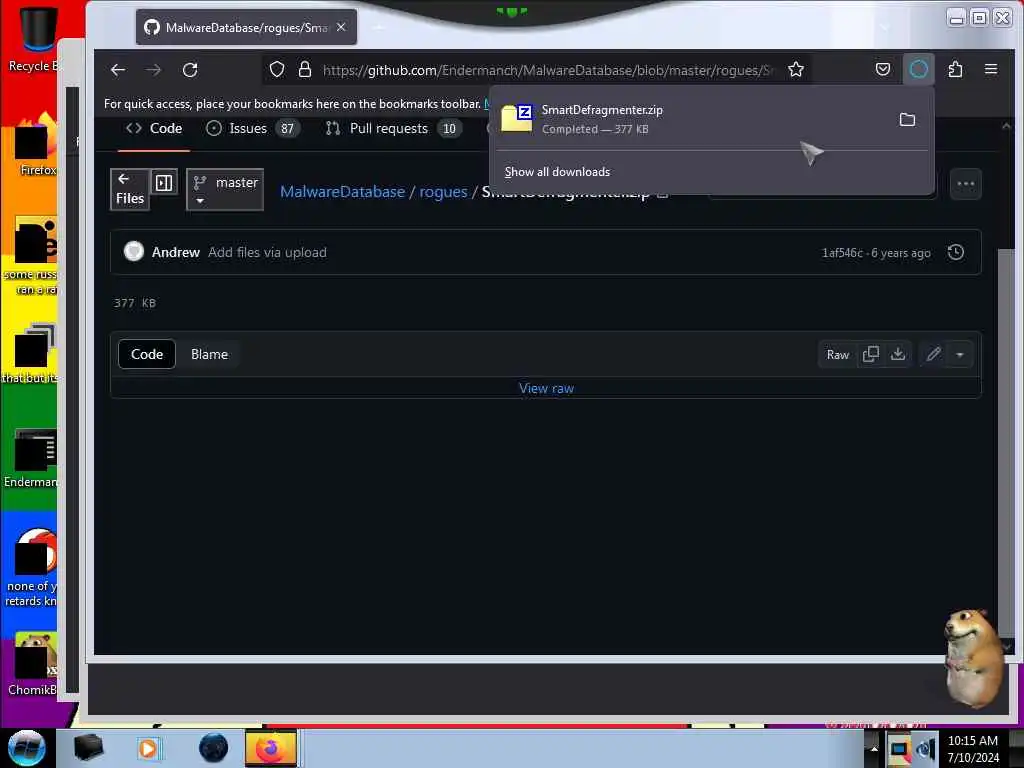Select the ChomikB desktop icon
This screenshot has height=768, width=1024.
point(33,664)
